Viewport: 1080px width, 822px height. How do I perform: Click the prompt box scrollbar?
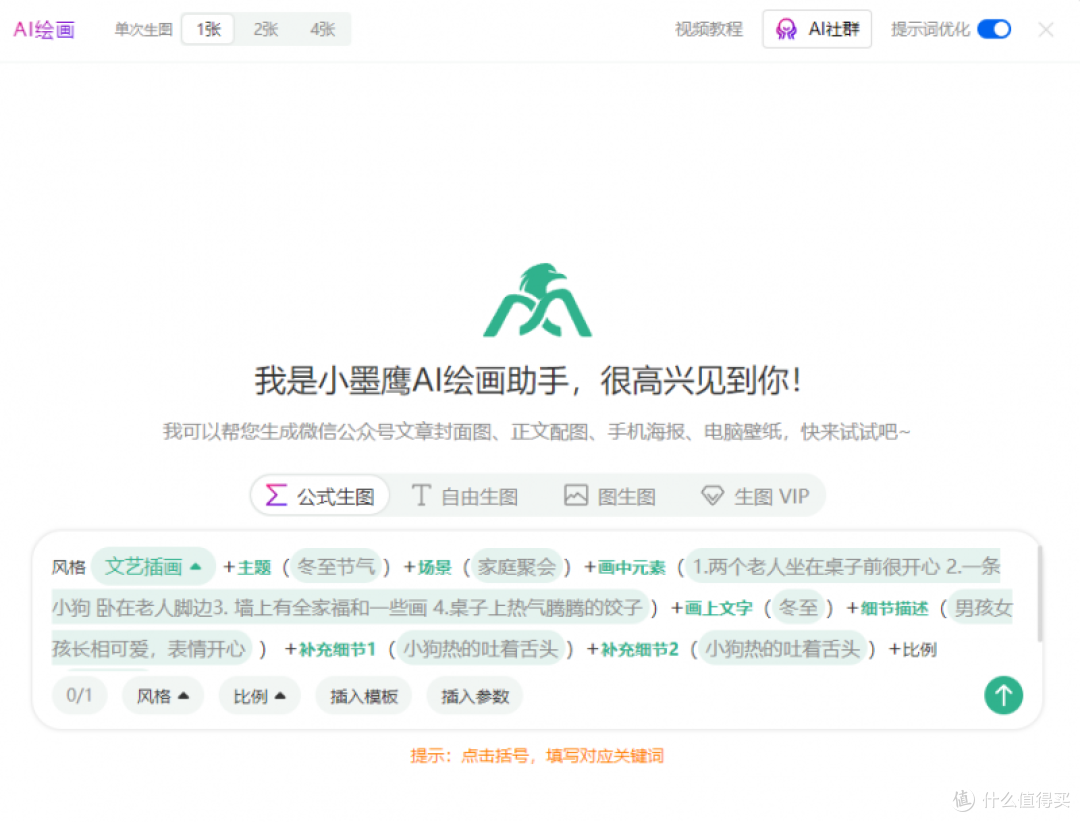pos(1039,593)
